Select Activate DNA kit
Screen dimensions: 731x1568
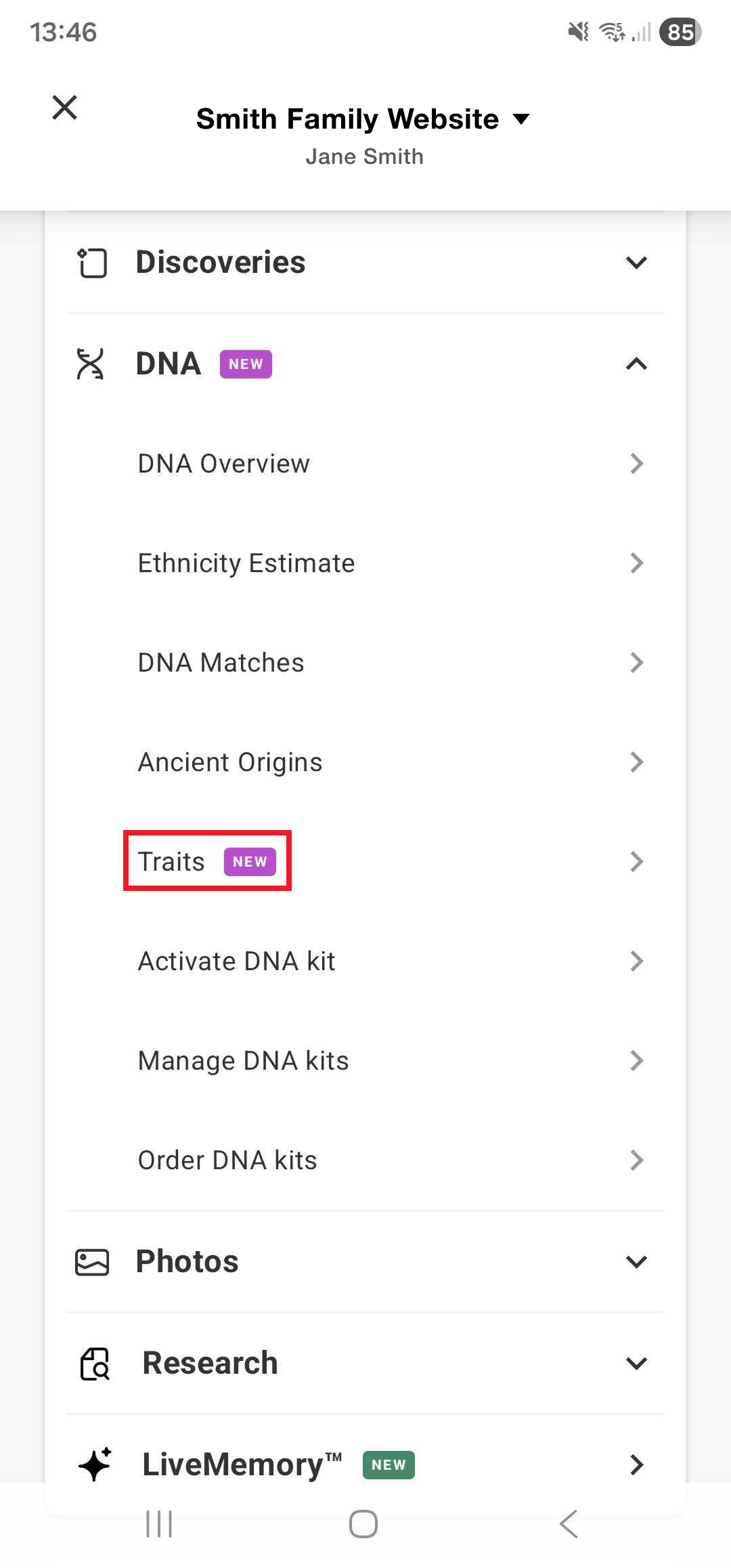coord(237,961)
